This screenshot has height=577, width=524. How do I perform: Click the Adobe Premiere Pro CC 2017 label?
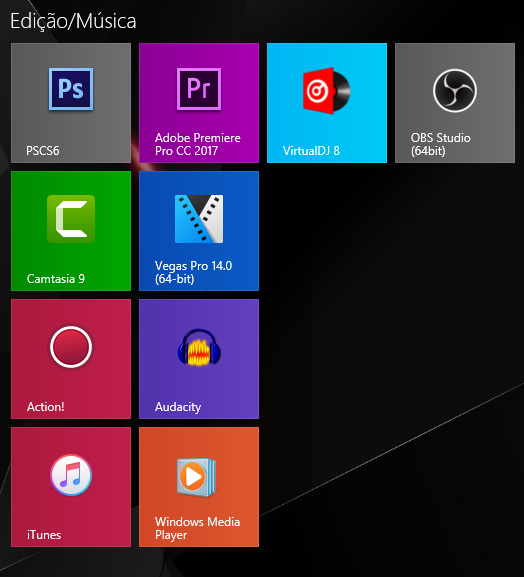click(198, 144)
